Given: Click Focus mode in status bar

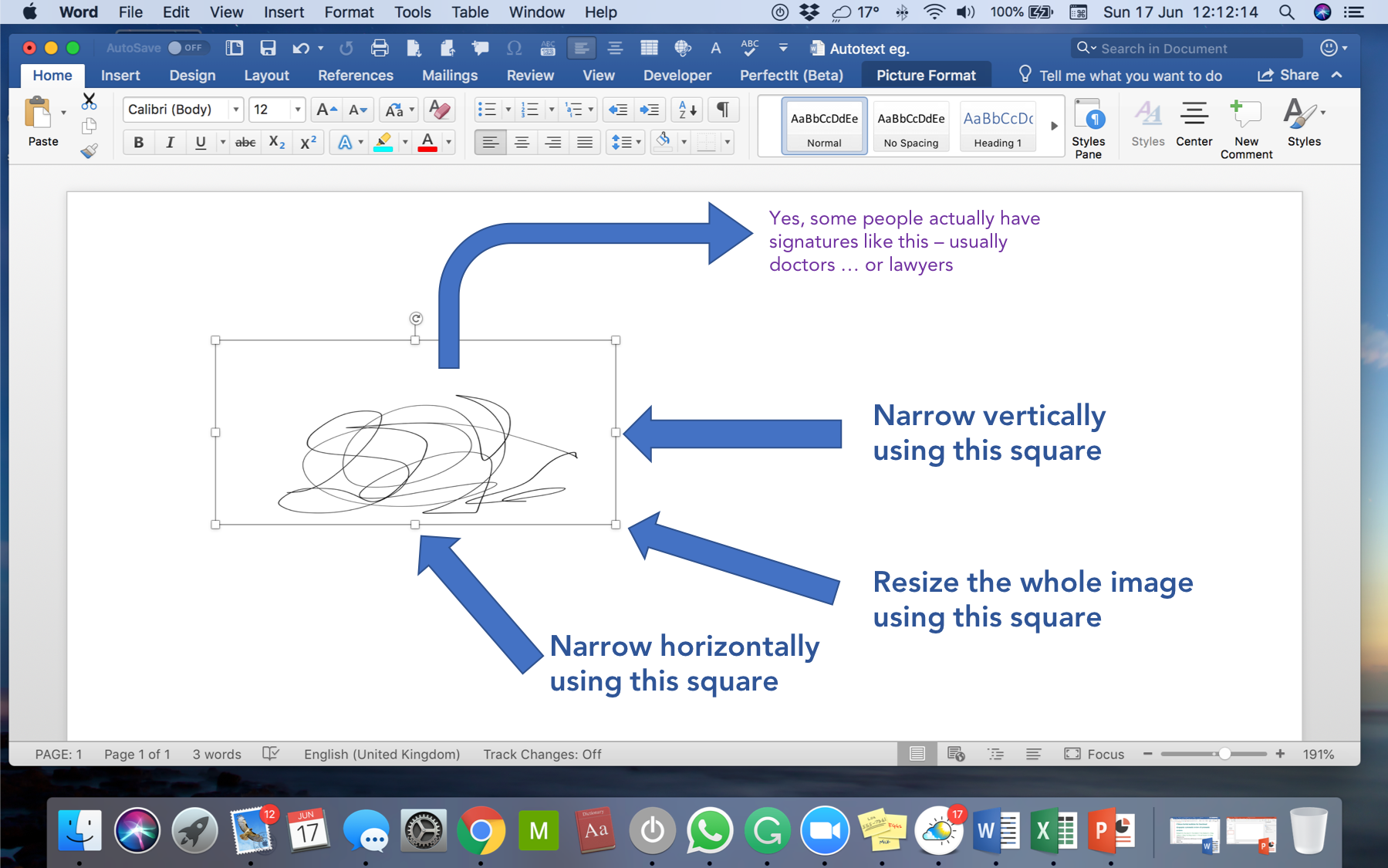Looking at the screenshot, I should [1094, 754].
